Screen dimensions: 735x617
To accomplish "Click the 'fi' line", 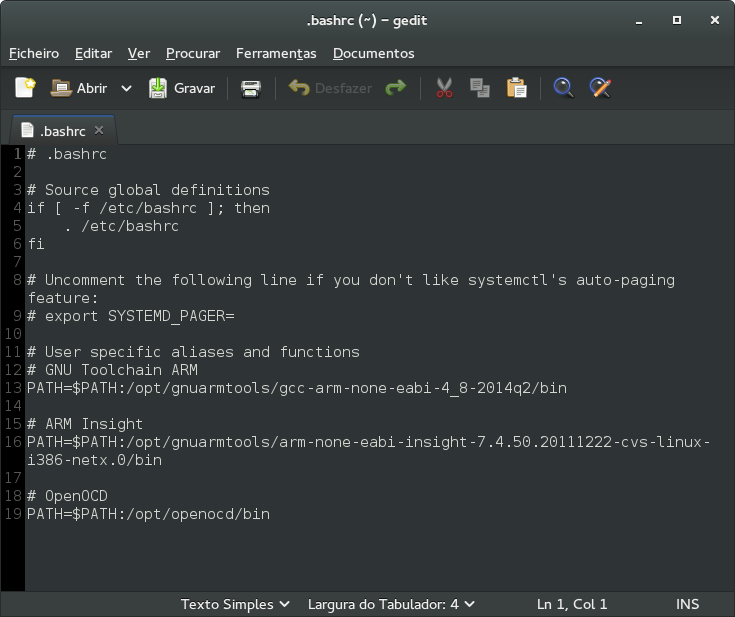I will [36, 244].
